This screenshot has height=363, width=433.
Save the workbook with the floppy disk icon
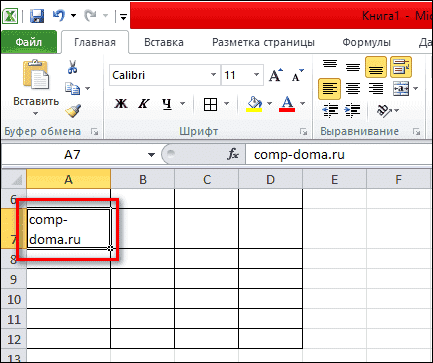pyautogui.click(x=37, y=16)
